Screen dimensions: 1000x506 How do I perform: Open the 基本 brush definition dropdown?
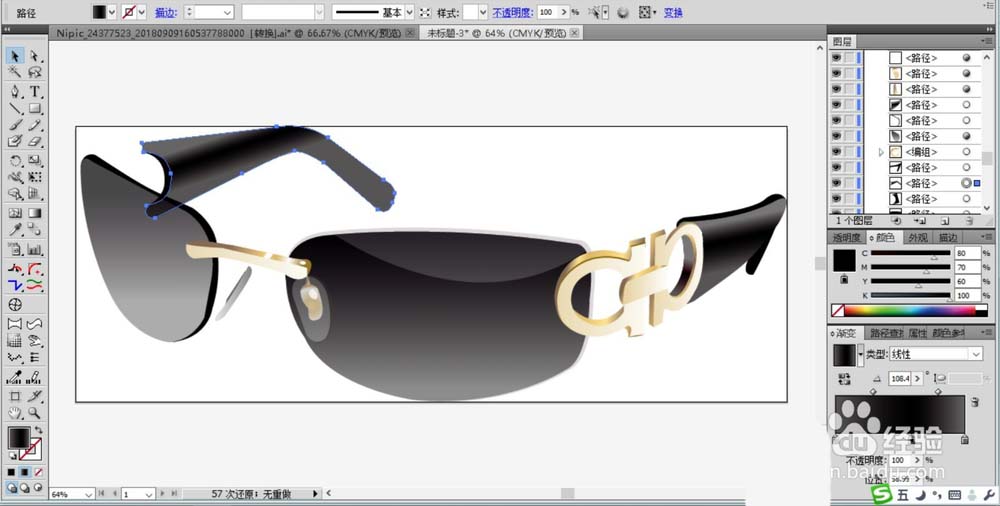click(x=409, y=12)
